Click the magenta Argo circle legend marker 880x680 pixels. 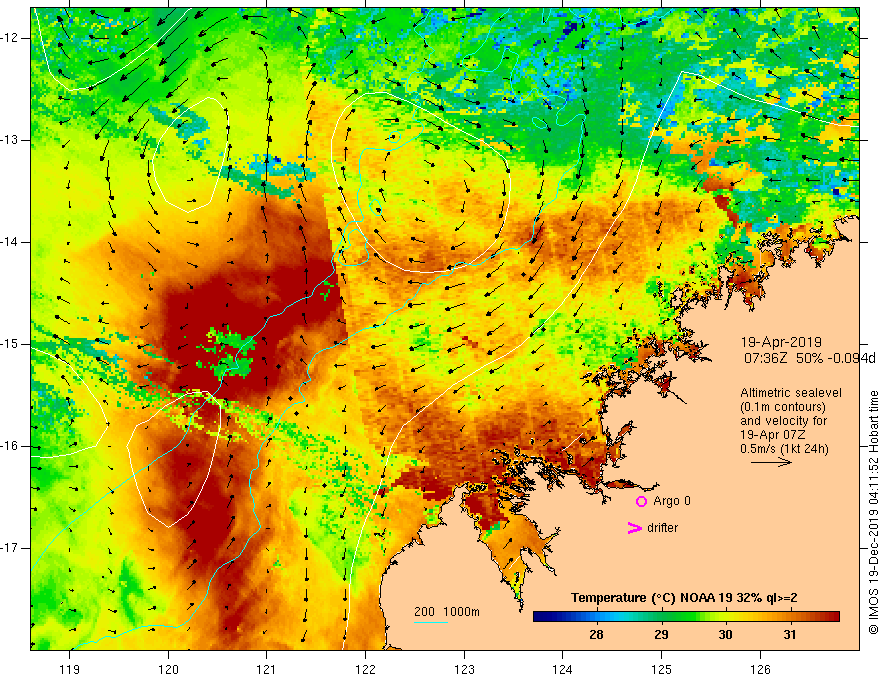click(x=641, y=502)
